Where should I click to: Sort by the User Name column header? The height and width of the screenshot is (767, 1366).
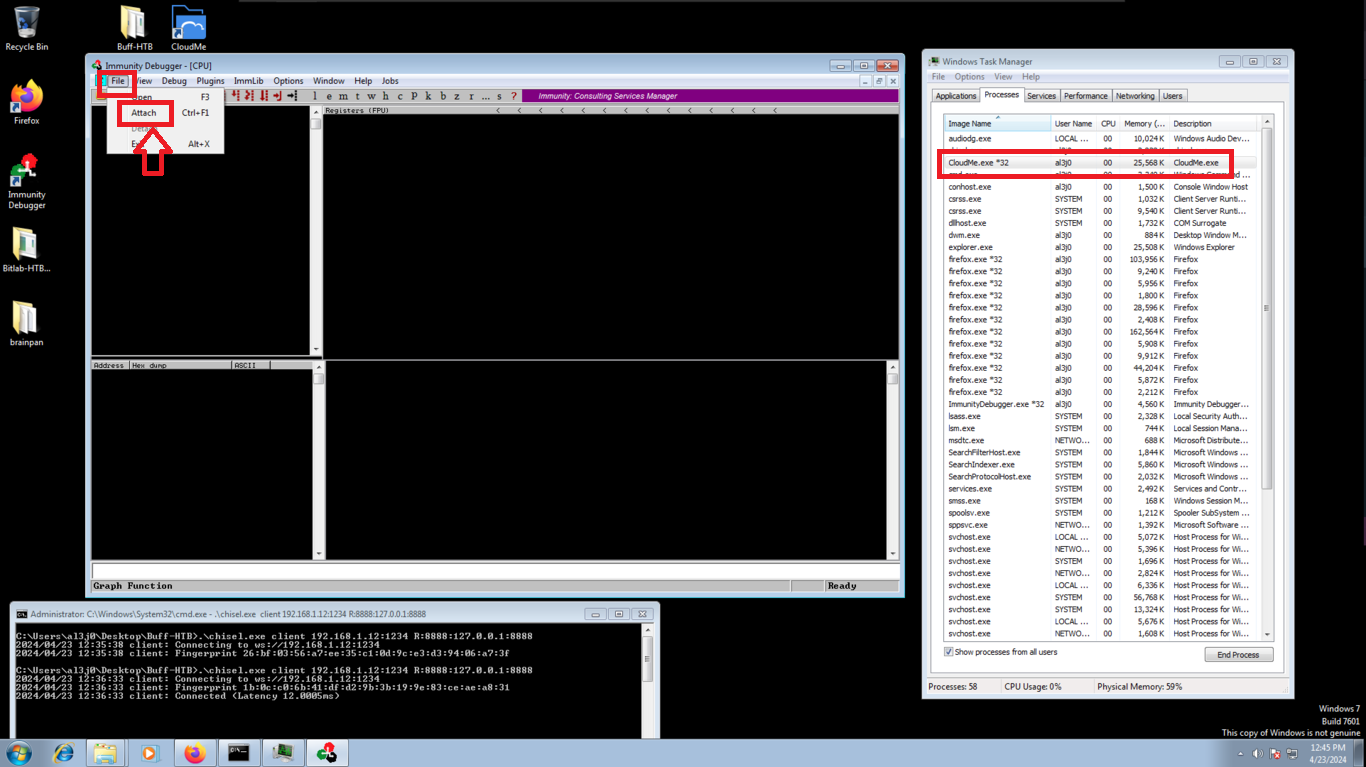(1074, 123)
